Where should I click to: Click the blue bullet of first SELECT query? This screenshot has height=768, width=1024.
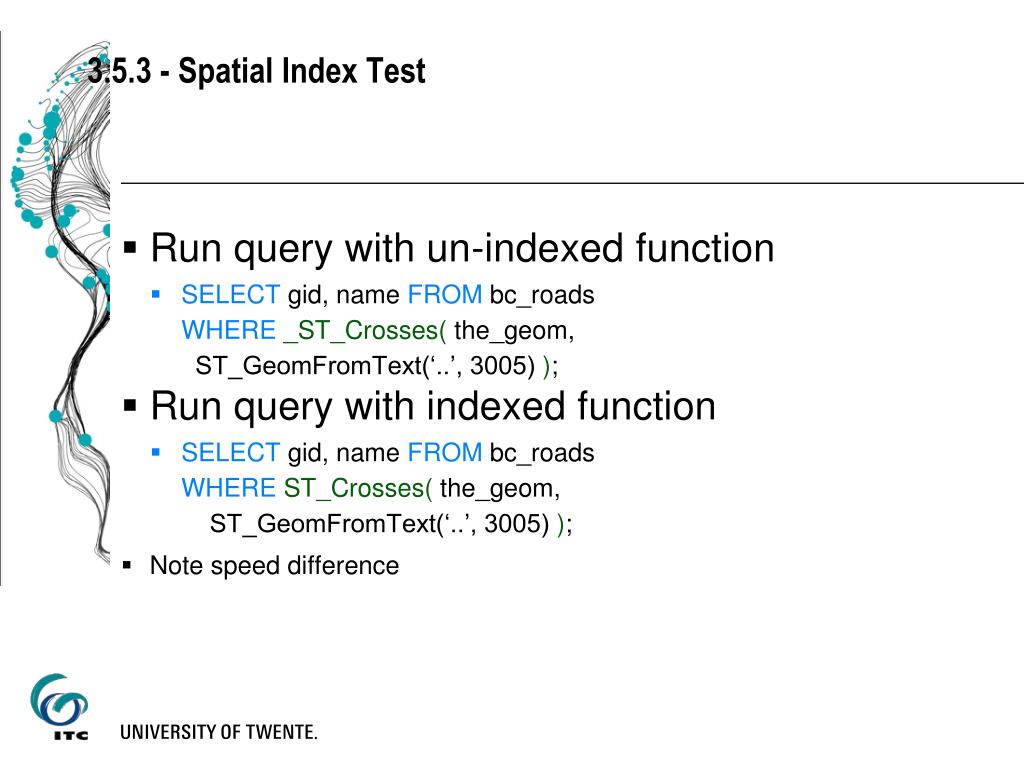[x=155, y=294]
